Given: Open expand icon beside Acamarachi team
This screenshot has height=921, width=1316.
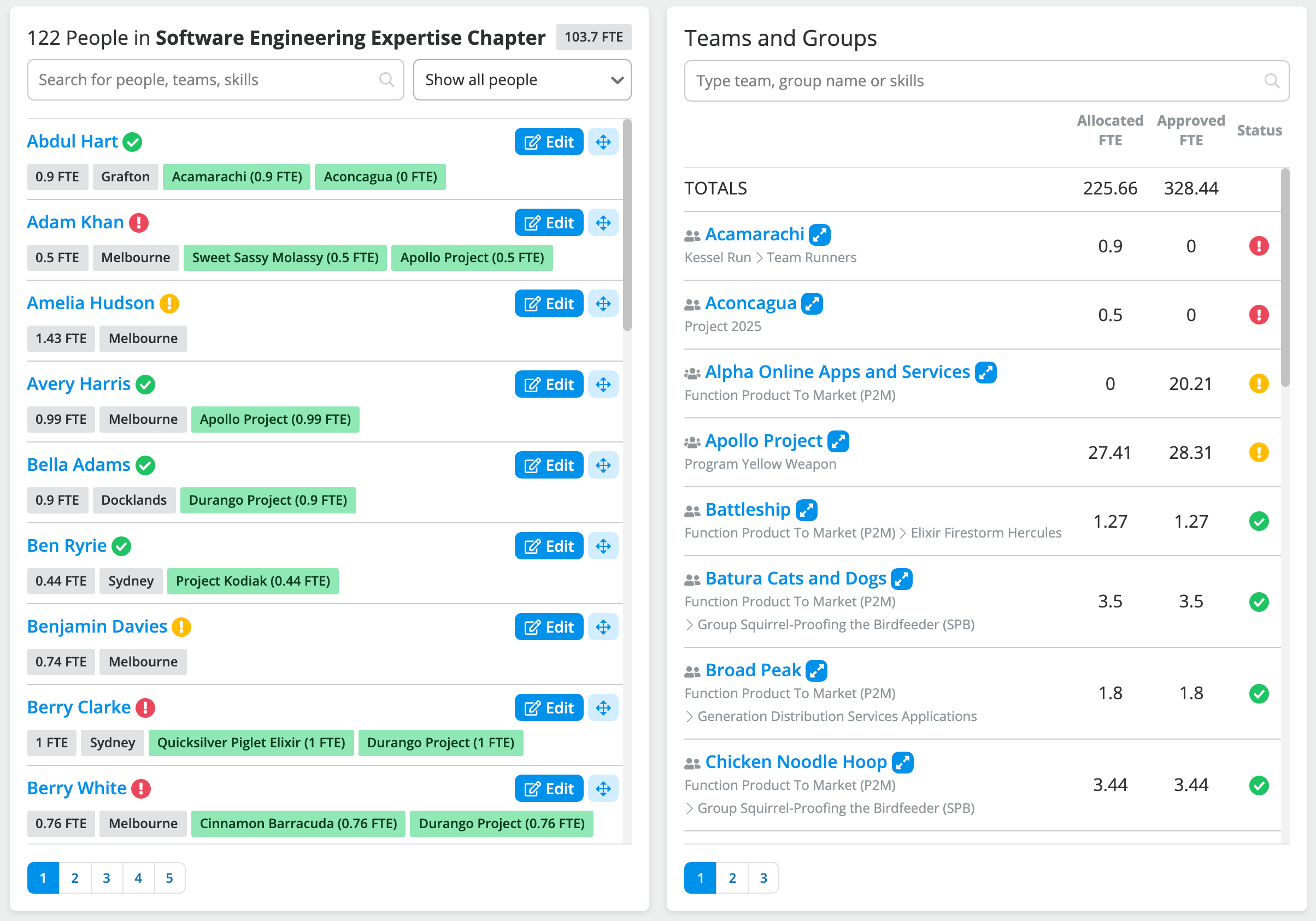Looking at the screenshot, I should coord(820,235).
